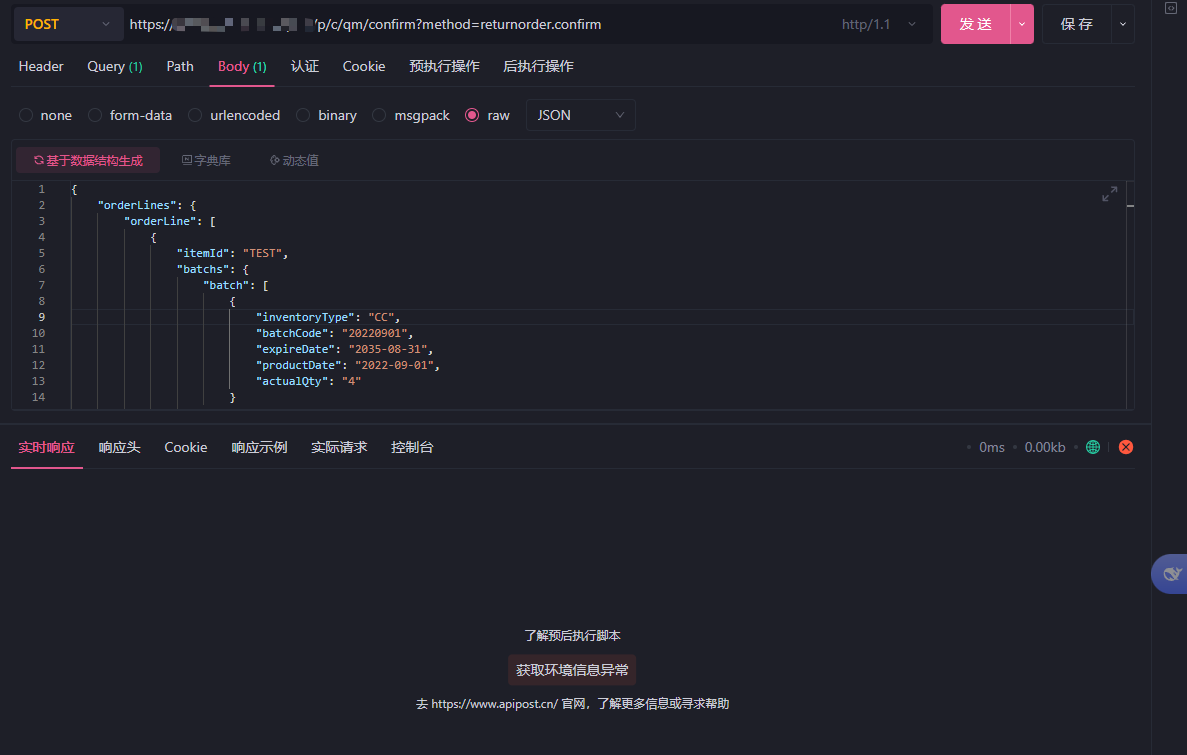Click the red error status icon
This screenshot has width=1187, height=755.
[1126, 447]
